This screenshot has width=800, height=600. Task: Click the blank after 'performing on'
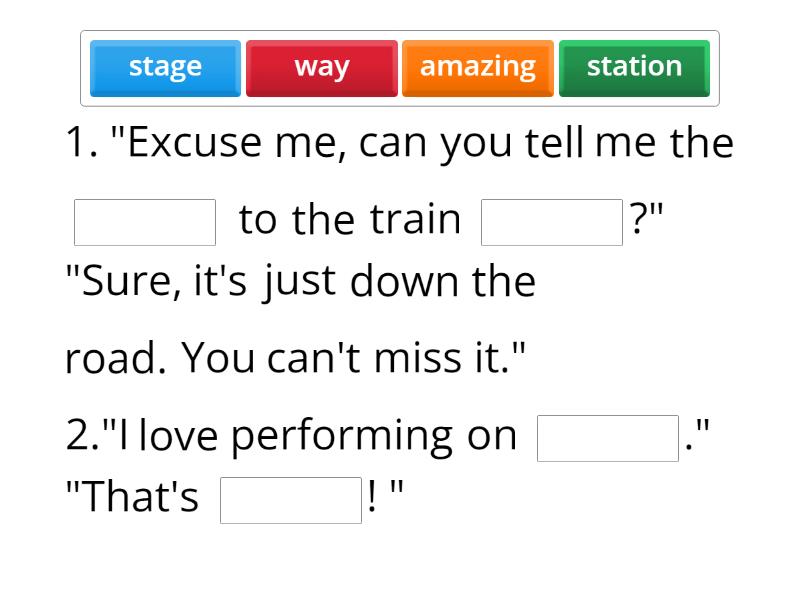coord(607,436)
